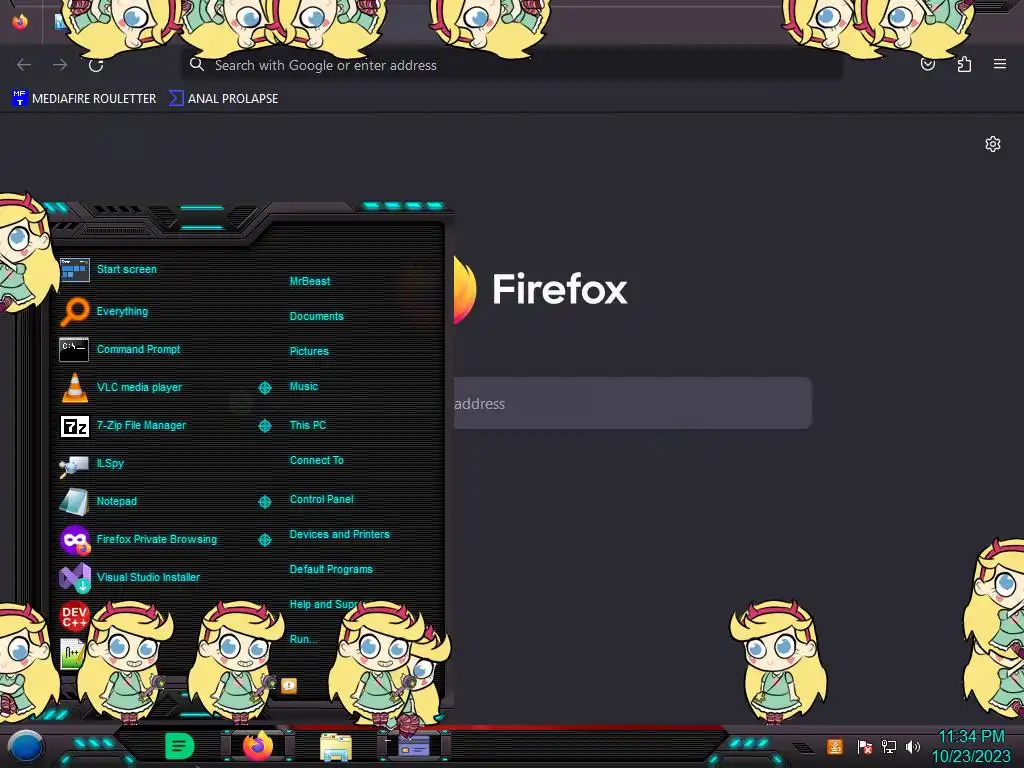Click the taskbar clock 11:34 PM
This screenshot has width=1024, height=768.
point(971,737)
